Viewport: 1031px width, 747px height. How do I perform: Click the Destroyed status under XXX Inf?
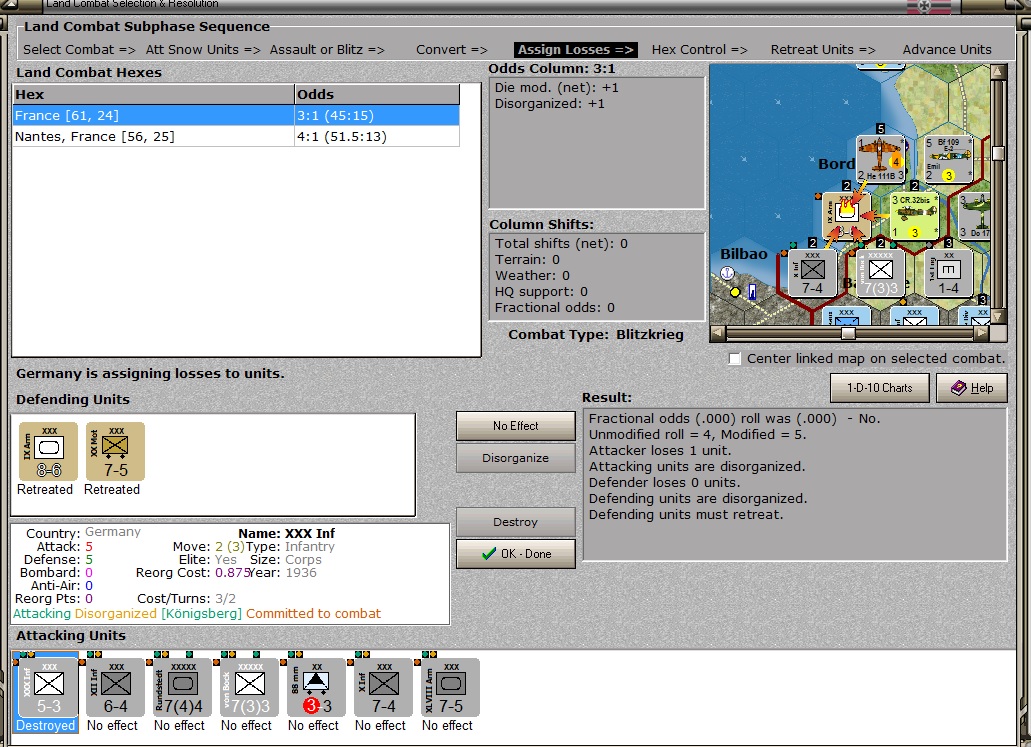point(45,725)
